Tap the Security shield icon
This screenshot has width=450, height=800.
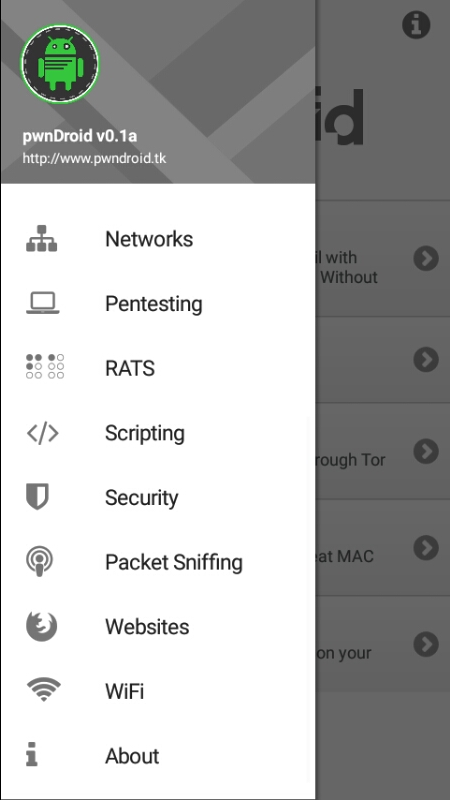pyautogui.click(x=37, y=496)
